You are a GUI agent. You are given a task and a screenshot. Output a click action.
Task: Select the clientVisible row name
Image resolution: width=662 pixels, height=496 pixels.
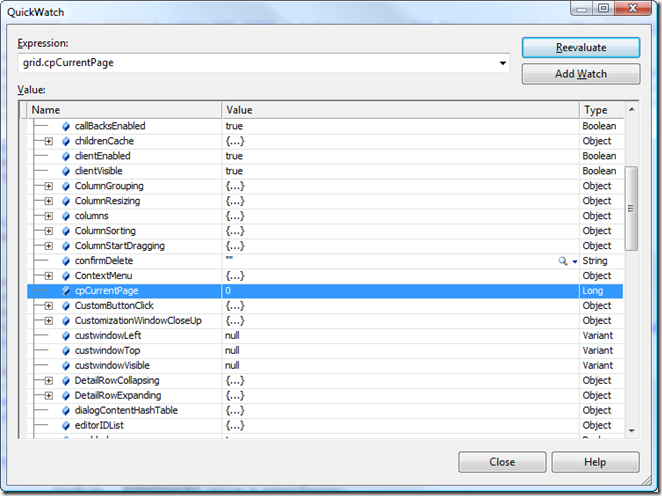[x=98, y=171]
